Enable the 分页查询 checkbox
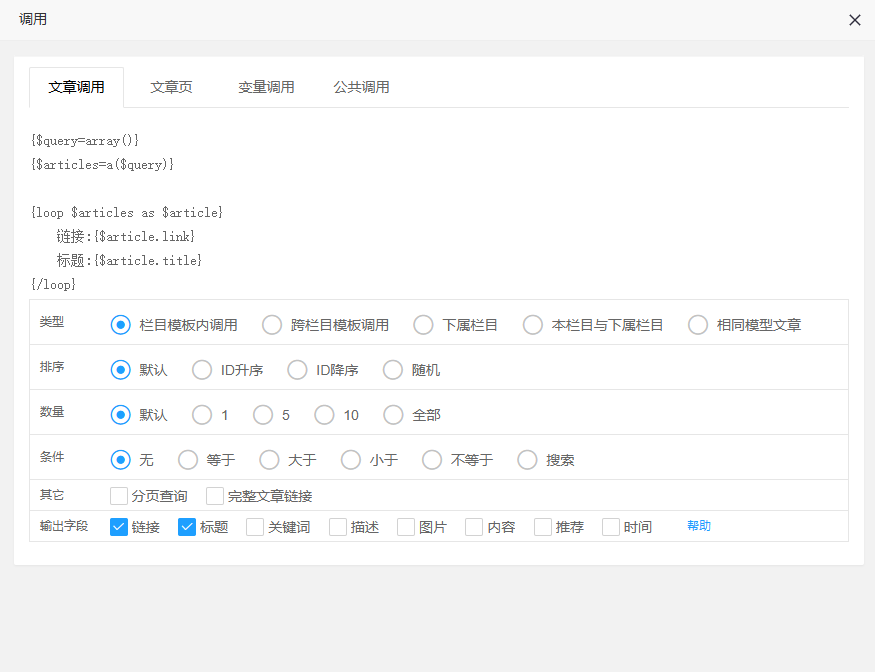875x672 pixels. (x=119, y=496)
